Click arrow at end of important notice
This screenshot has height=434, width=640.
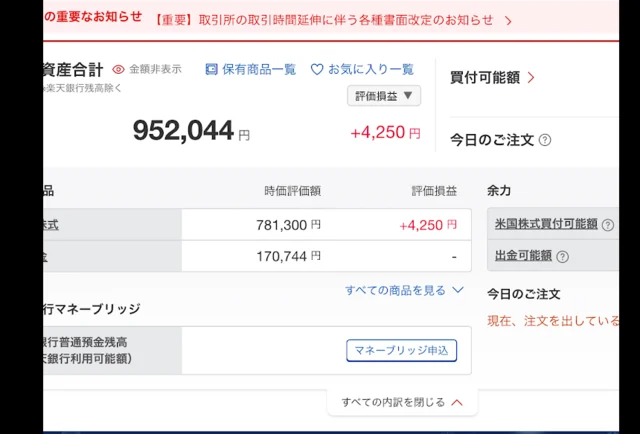pyautogui.click(x=508, y=20)
